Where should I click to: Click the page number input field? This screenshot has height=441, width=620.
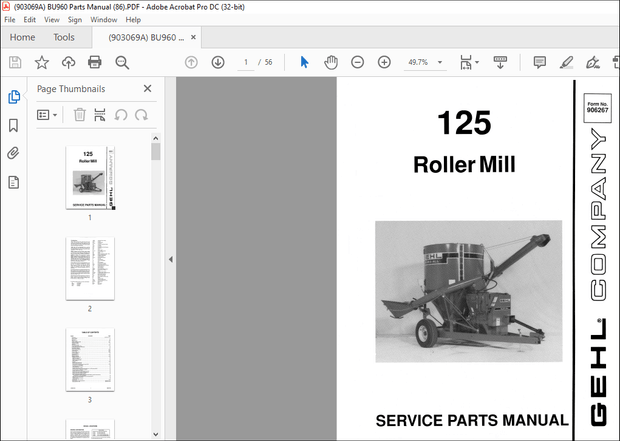[x=246, y=62]
